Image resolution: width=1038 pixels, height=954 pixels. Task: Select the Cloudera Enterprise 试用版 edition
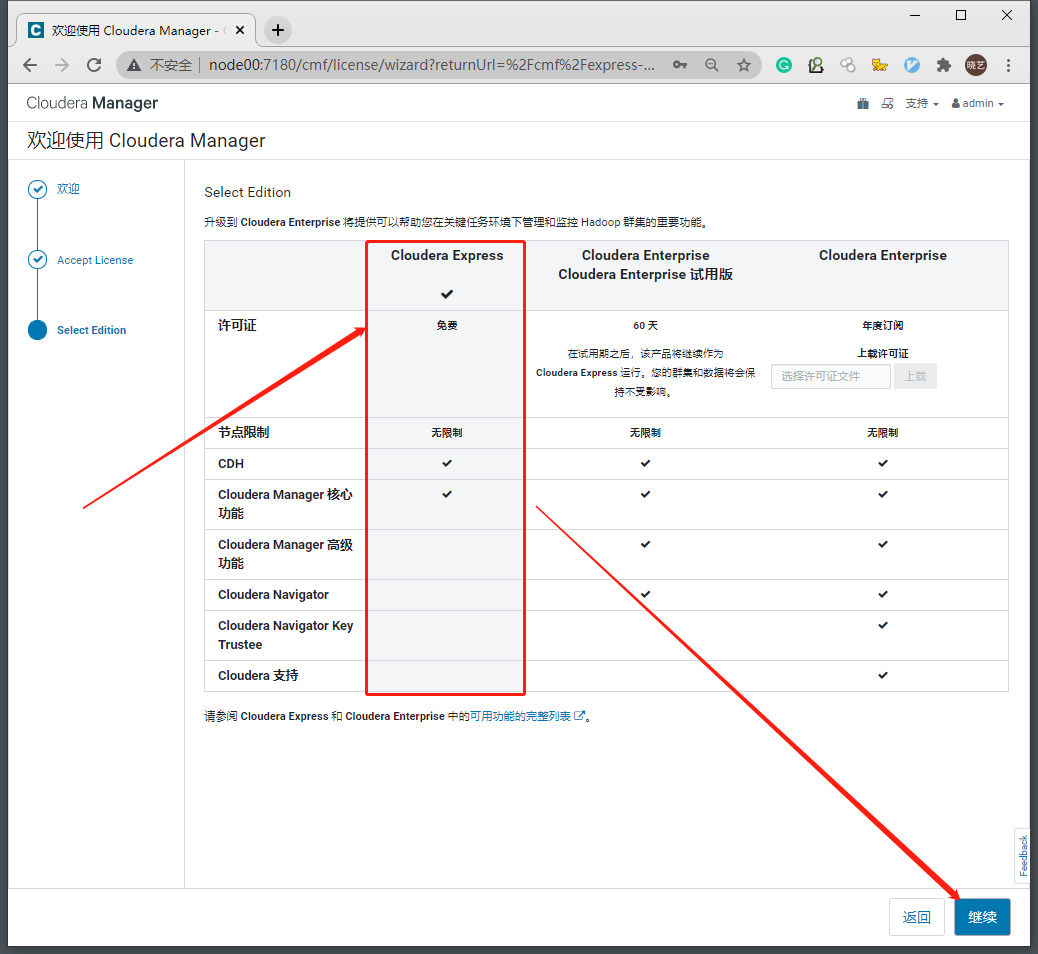(x=645, y=265)
